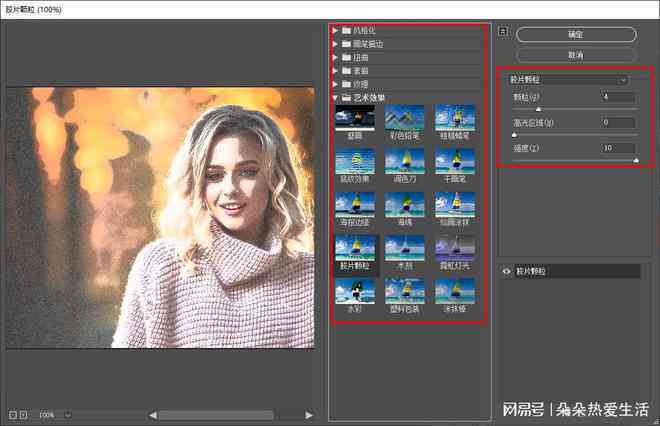Expand the 风格化 filter folder
Image resolution: width=660 pixels, height=426 pixels.
click(x=335, y=30)
